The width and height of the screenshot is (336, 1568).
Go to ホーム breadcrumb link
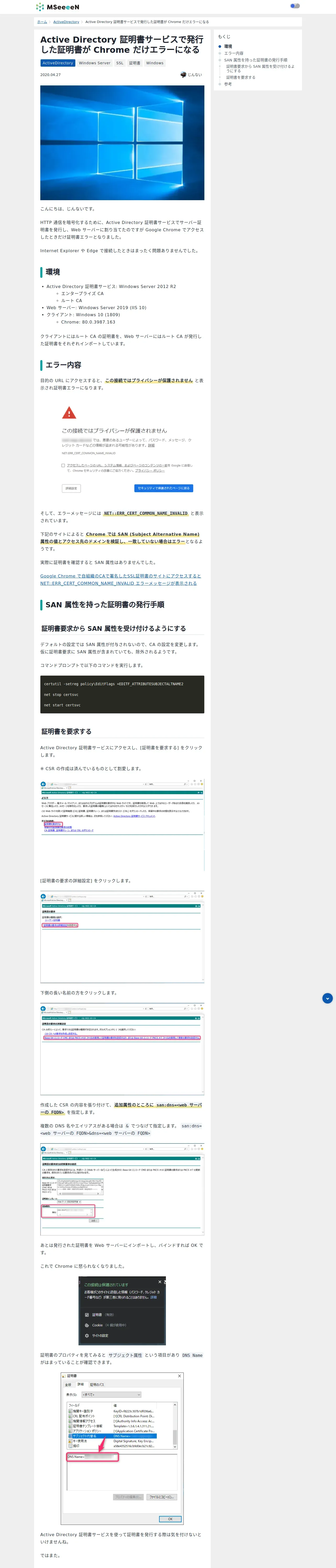click(42, 22)
